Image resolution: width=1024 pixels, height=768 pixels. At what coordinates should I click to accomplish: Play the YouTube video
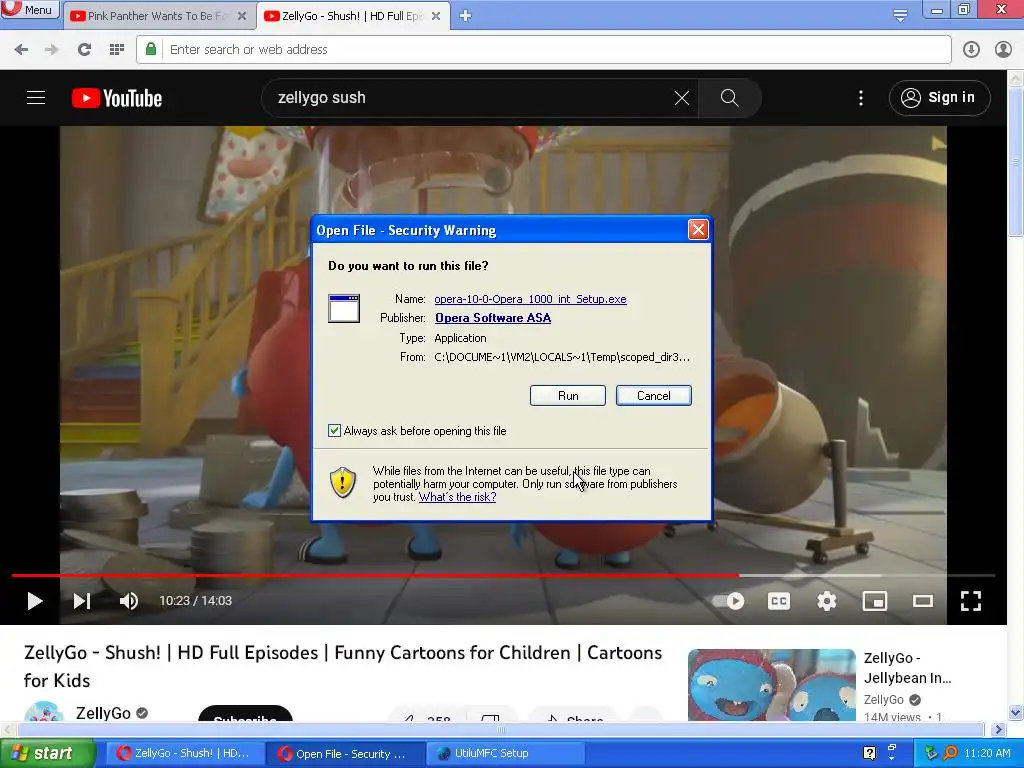[35, 601]
